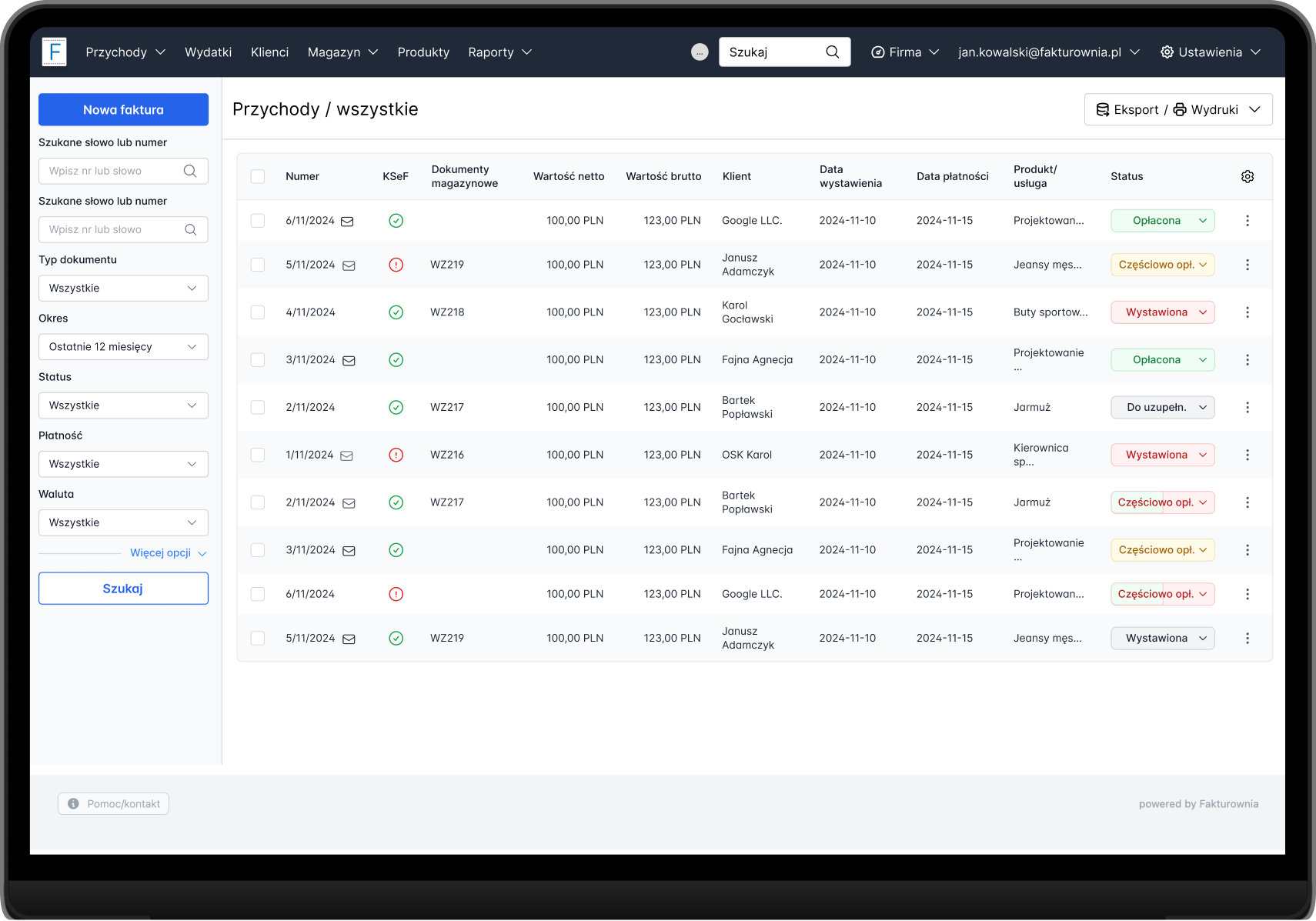Open the Klienci menu item

(269, 52)
